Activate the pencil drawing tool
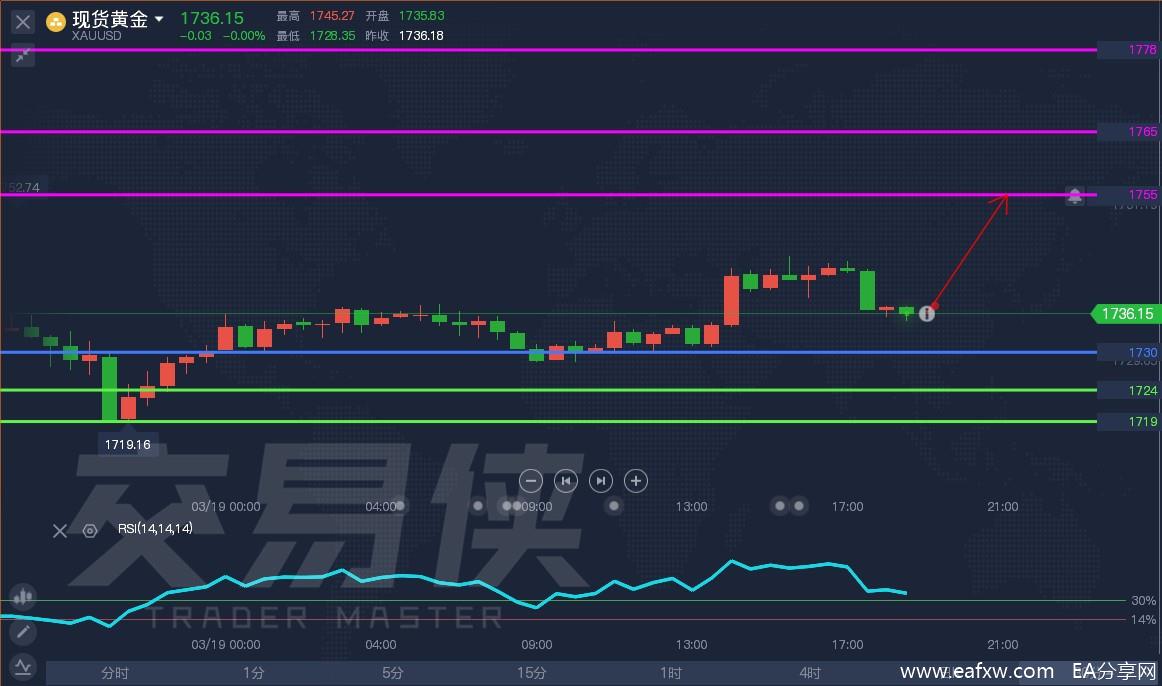The height and width of the screenshot is (686, 1162). point(23,631)
